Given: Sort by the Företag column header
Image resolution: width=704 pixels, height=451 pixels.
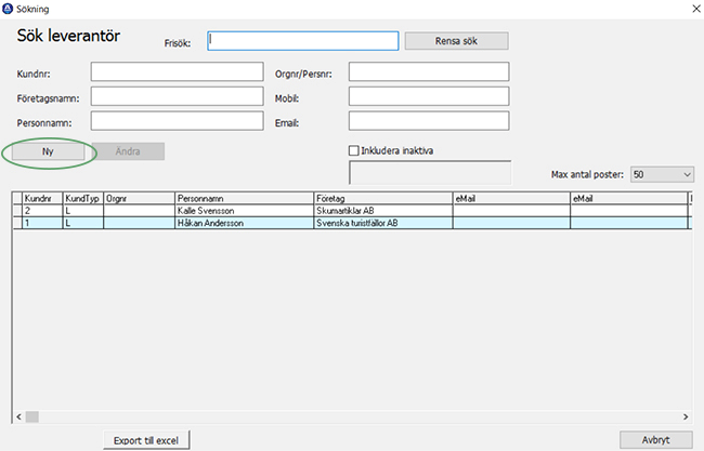Looking at the screenshot, I should [x=383, y=198].
